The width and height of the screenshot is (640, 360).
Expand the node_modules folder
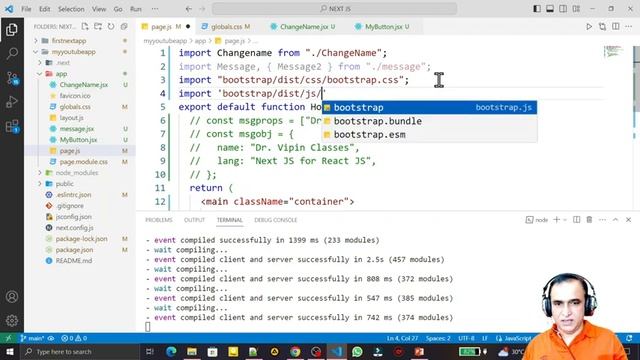pos(80,173)
